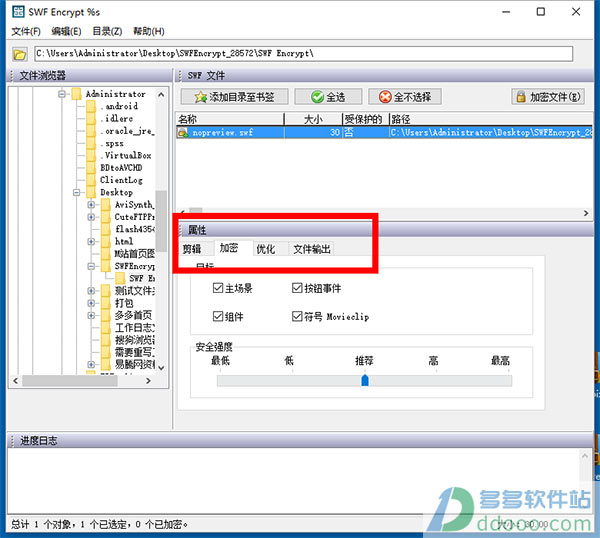Click the nopreview.swf file icon
The height and width of the screenshot is (538, 600).
click(x=183, y=133)
